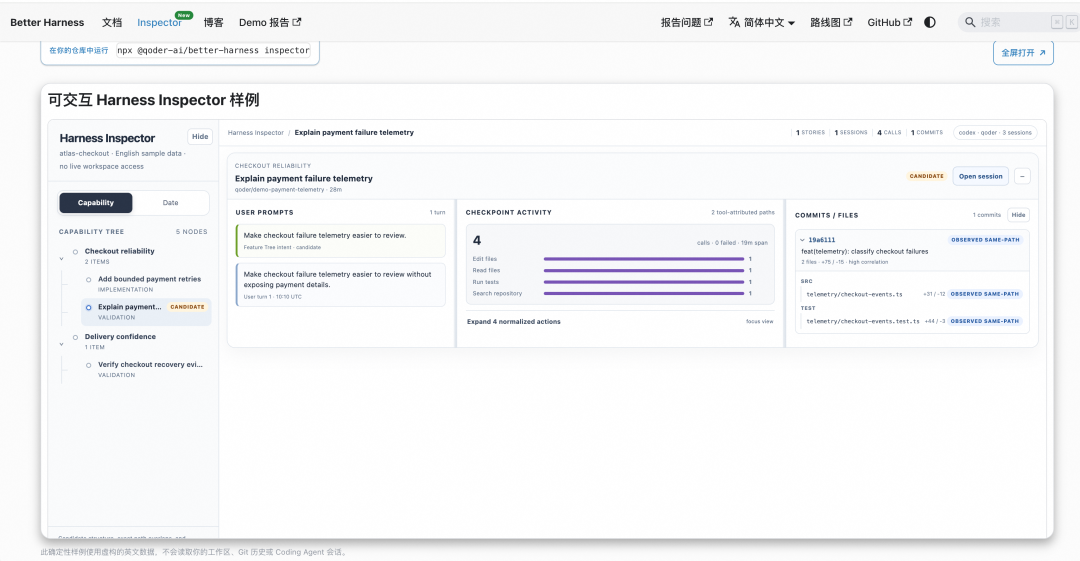Hide the Harness Inspector sidebar
This screenshot has height=561, width=1080.
200,136
